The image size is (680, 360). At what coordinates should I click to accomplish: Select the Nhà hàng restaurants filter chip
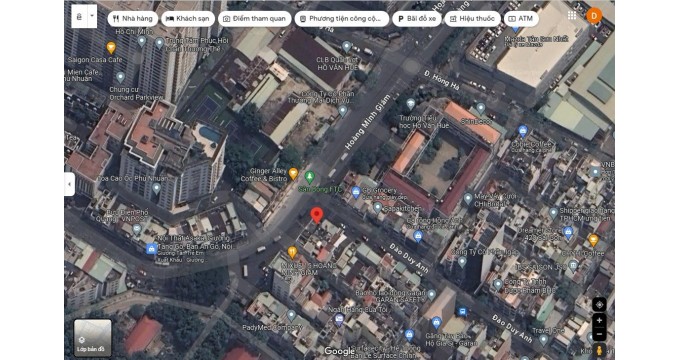pos(132,19)
